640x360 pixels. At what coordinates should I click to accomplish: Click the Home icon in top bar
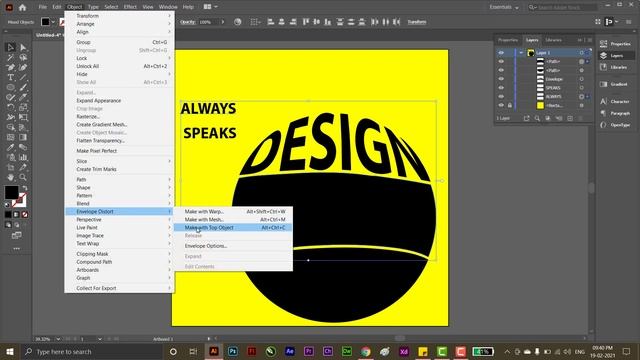pos(22,7)
